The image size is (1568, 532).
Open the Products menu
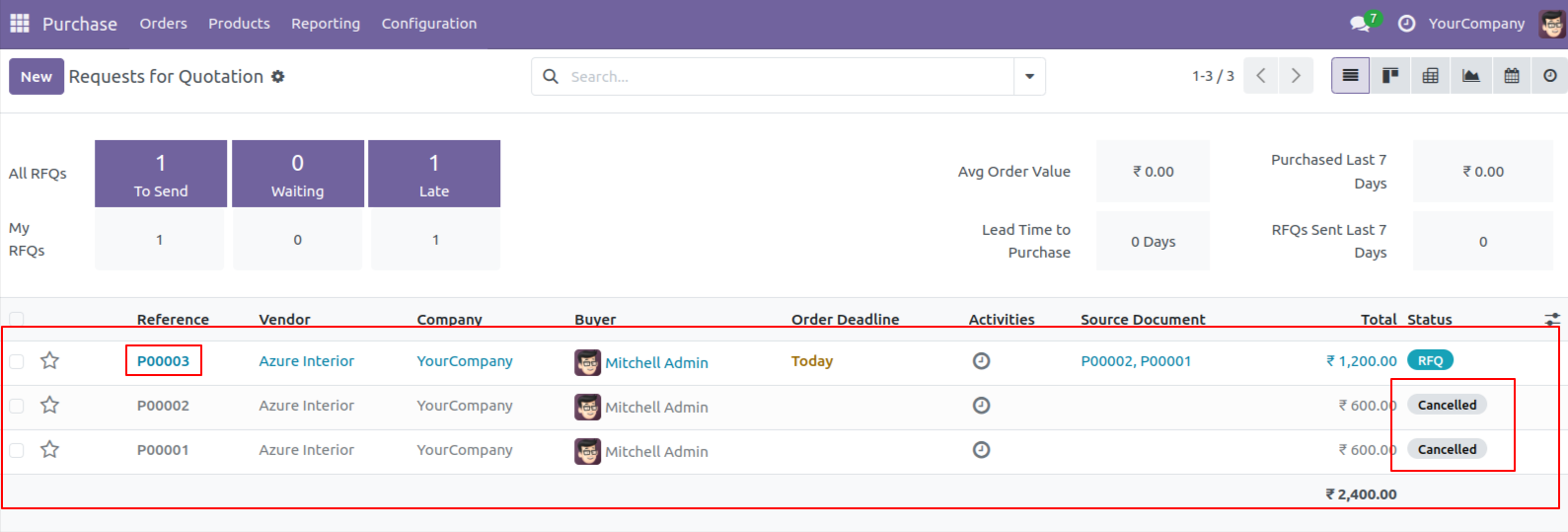click(x=239, y=23)
